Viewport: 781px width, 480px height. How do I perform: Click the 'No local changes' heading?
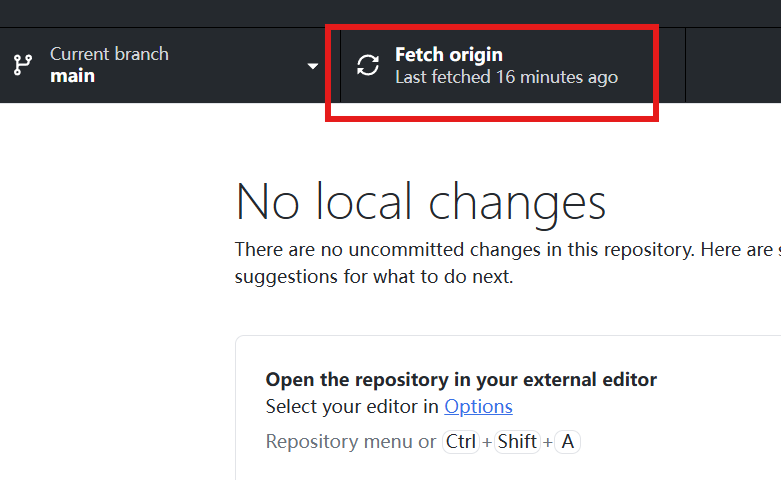[420, 202]
